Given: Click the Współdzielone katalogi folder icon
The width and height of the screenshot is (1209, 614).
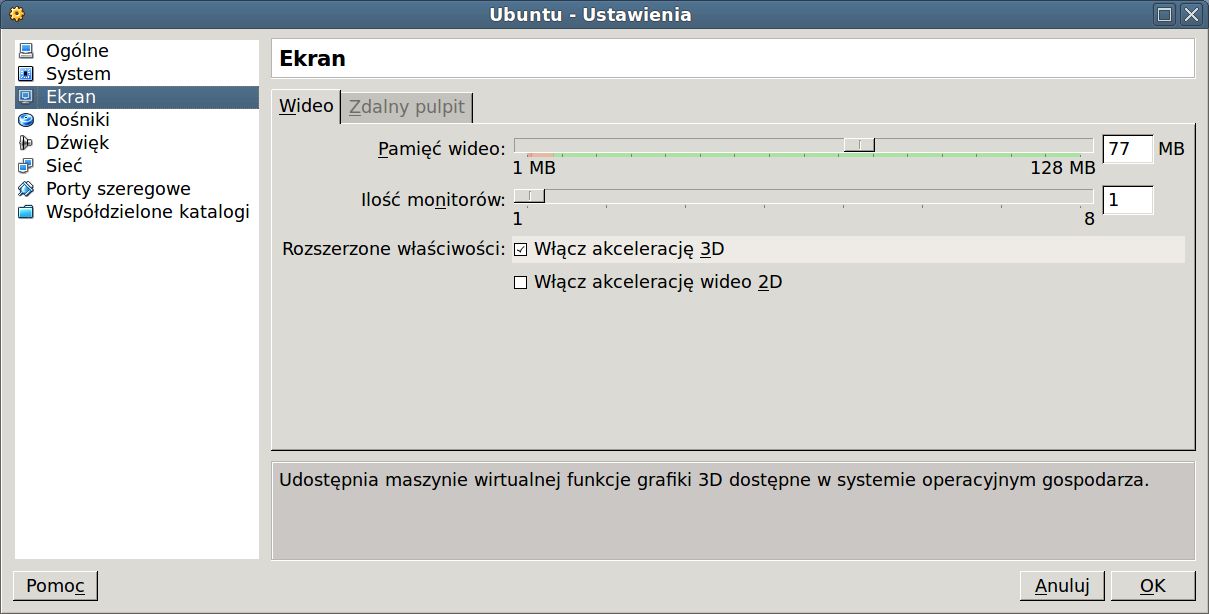Looking at the screenshot, I should [26, 212].
